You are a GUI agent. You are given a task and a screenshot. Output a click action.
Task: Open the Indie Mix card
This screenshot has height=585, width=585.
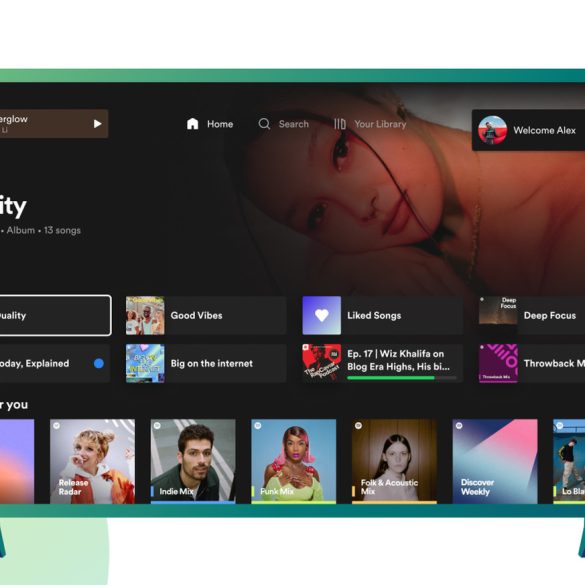(193, 462)
